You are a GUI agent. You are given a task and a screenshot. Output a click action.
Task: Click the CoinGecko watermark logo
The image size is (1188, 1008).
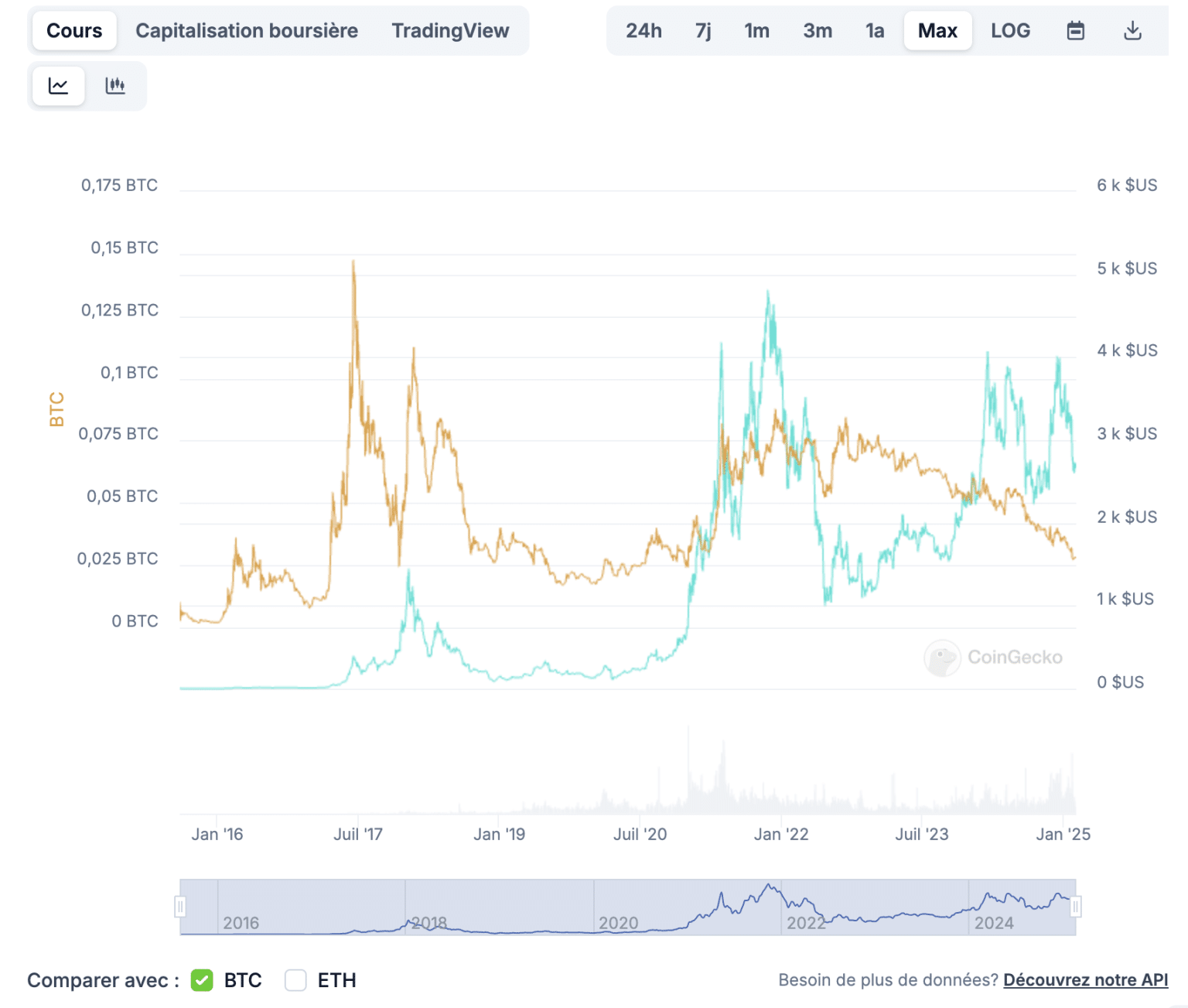994,657
